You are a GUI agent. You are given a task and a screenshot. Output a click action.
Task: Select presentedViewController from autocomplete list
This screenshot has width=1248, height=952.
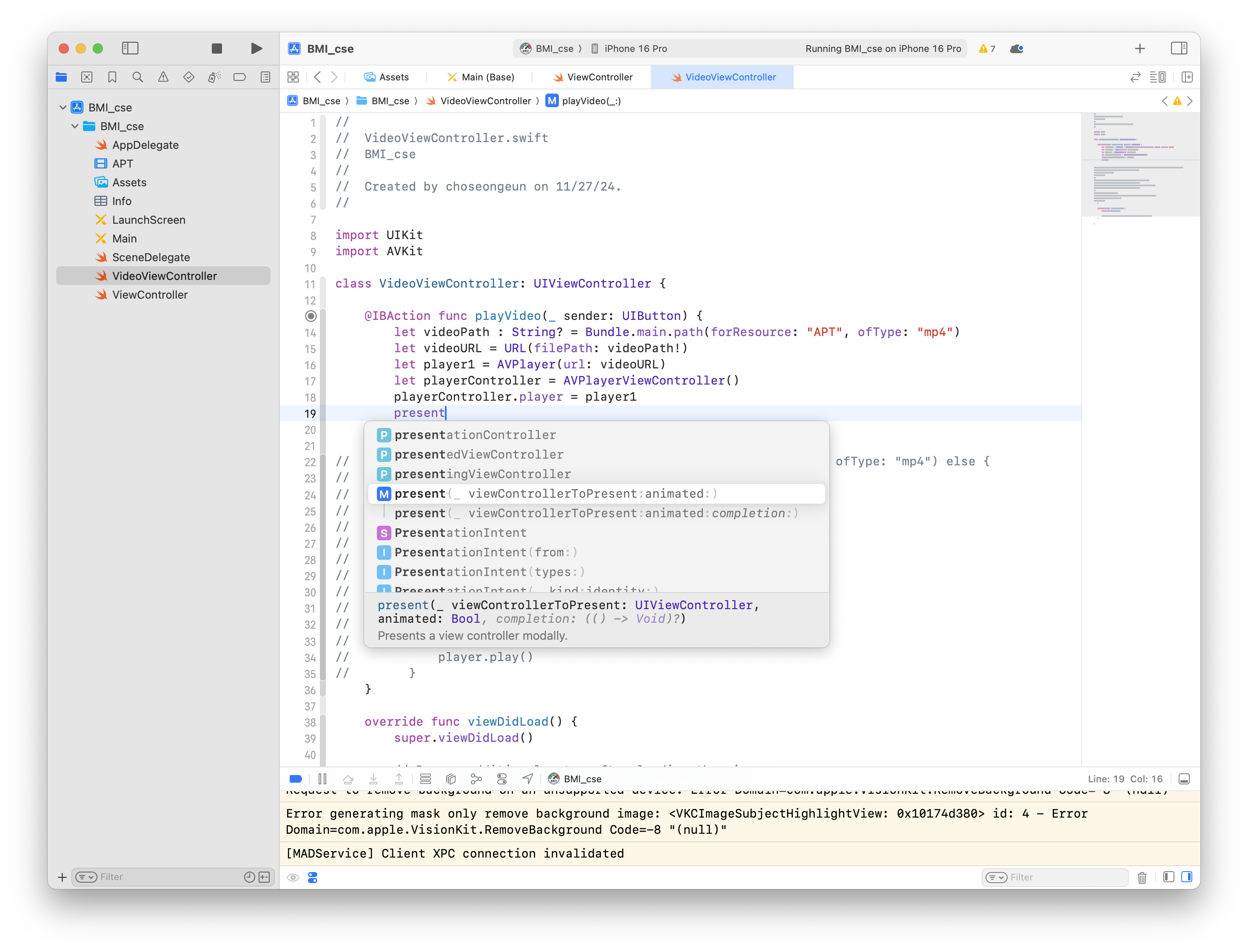[479, 454]
